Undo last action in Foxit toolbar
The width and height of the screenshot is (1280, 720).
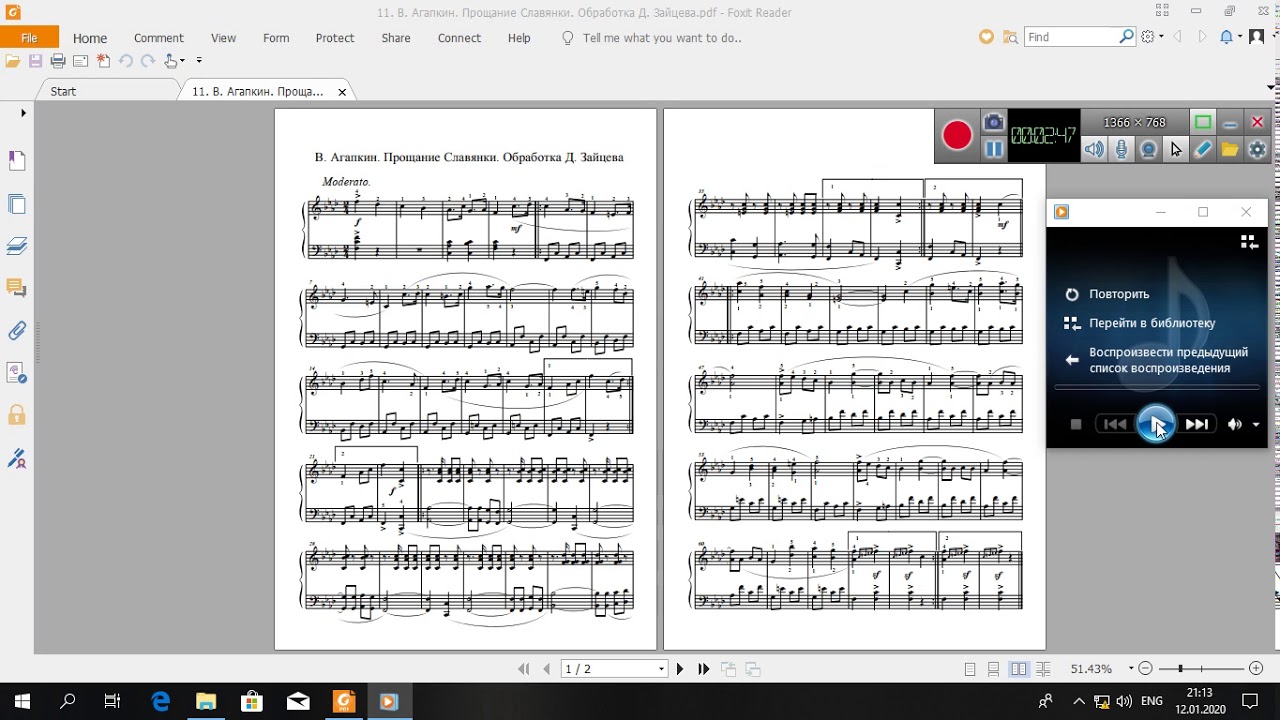(125, 61)
